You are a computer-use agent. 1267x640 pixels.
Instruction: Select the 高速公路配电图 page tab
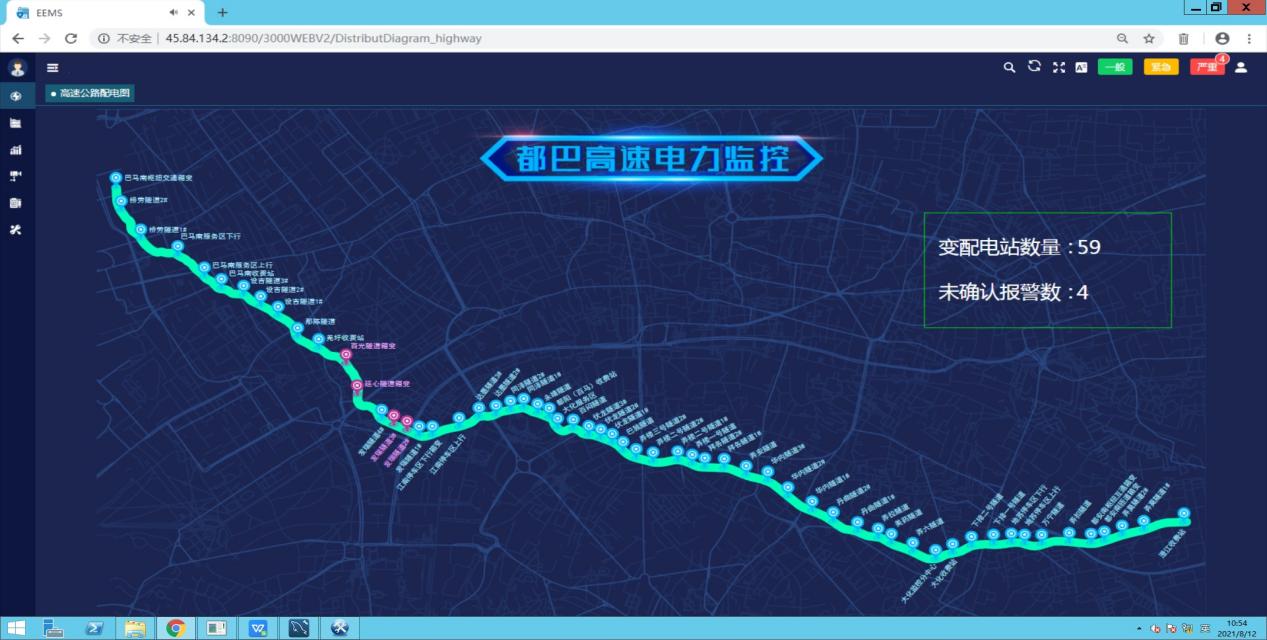pyautogui.click(x=90, y=93)
